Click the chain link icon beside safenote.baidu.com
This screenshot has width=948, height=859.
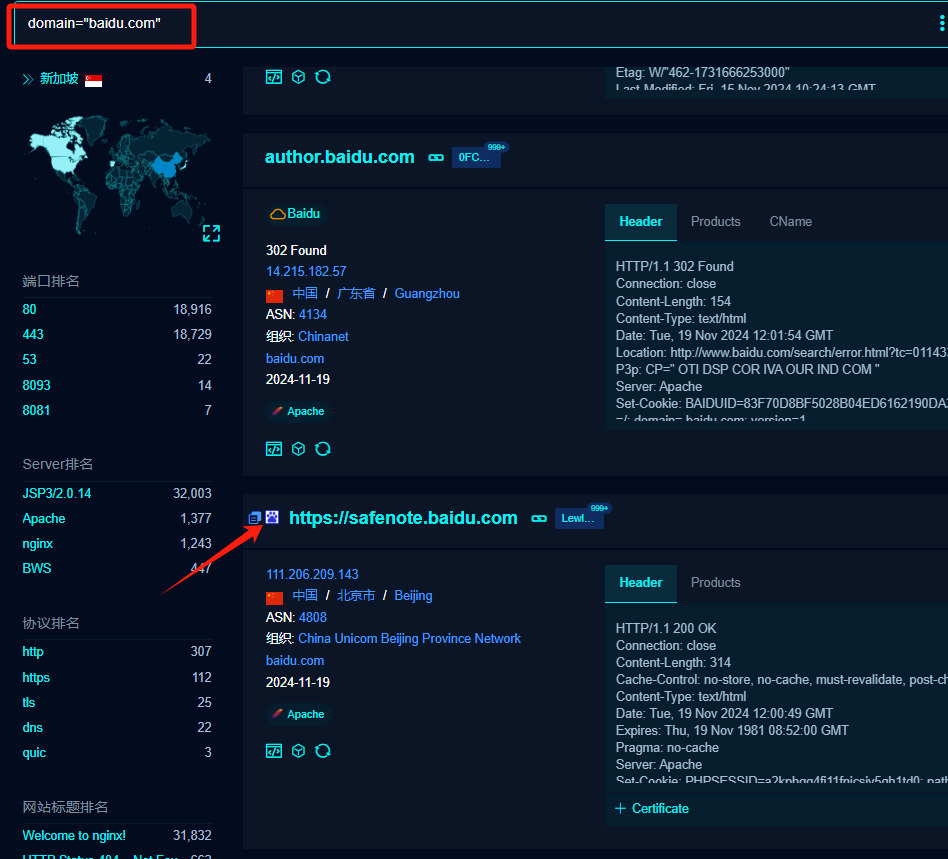tap(539, 519)
